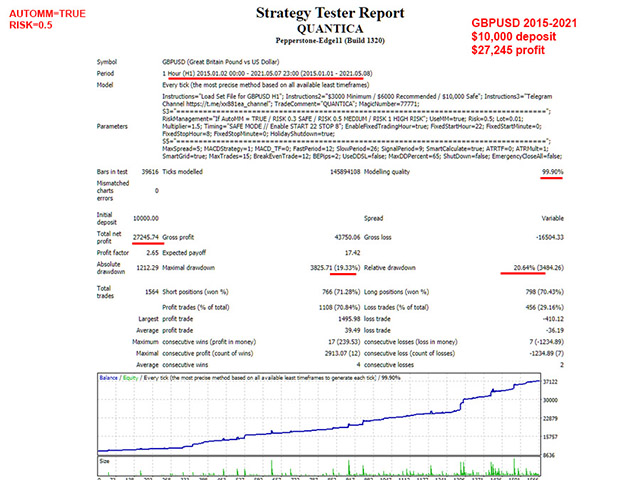Click profit trades value 1108 (70.84%)
Image resolution: width=640 pixels, height=480 pixels.
(x=339, y=307)
